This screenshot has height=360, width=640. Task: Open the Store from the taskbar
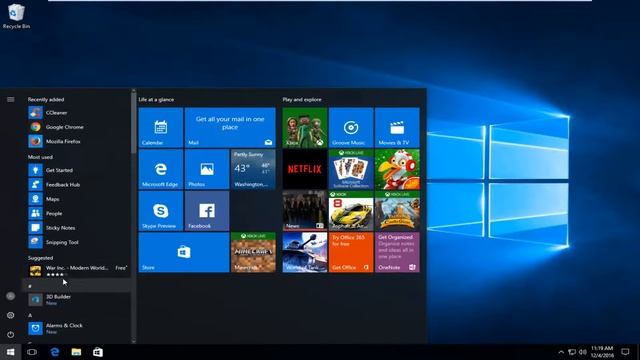98,352
